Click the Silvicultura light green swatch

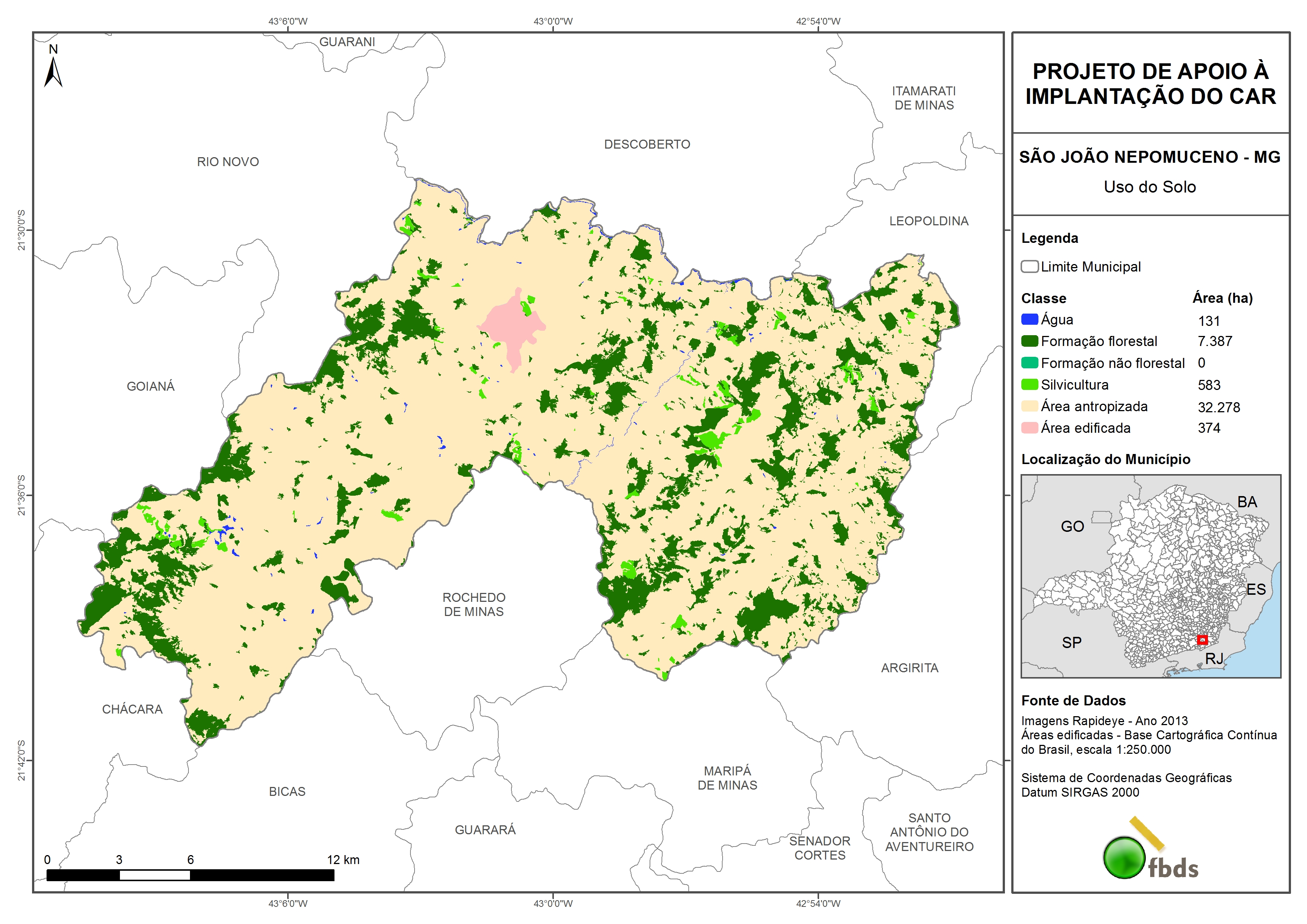tap(1029, 385)
